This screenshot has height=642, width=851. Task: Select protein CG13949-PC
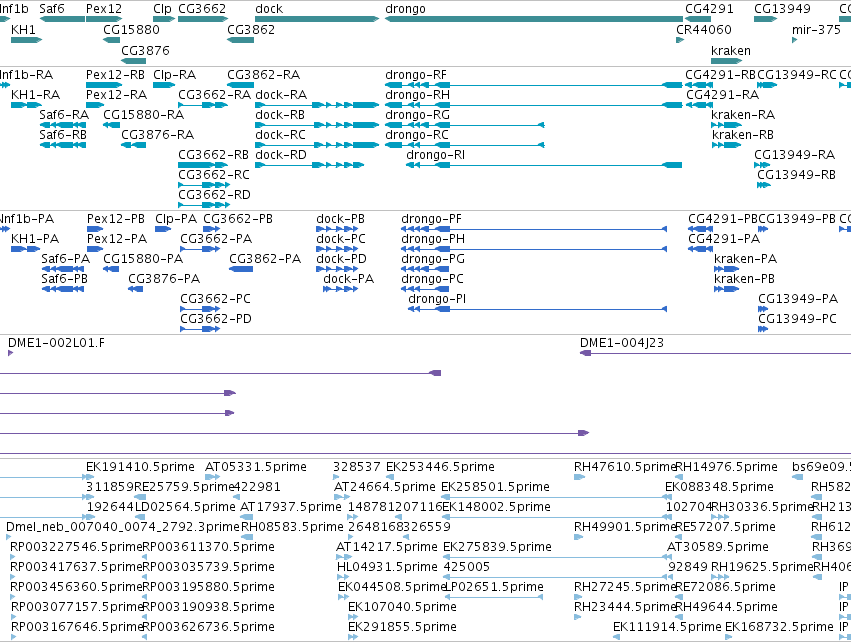(x=797, y=320)
